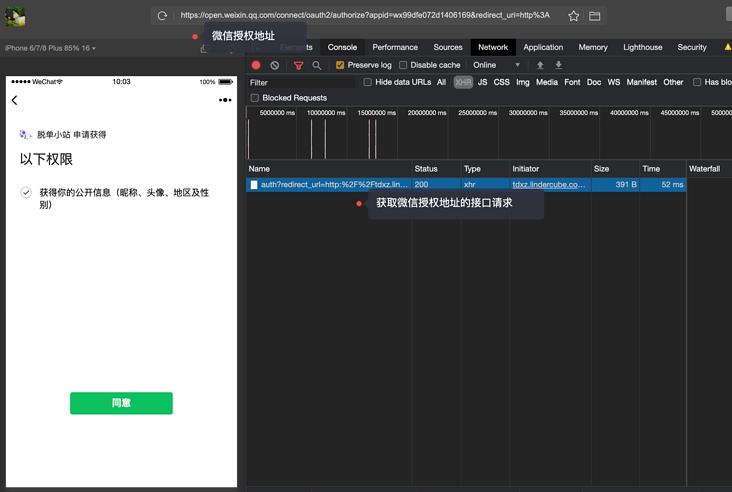This screenshot has height=492, width=732.
Task: Switch to the Performance tab
Action: coord(395,47)
